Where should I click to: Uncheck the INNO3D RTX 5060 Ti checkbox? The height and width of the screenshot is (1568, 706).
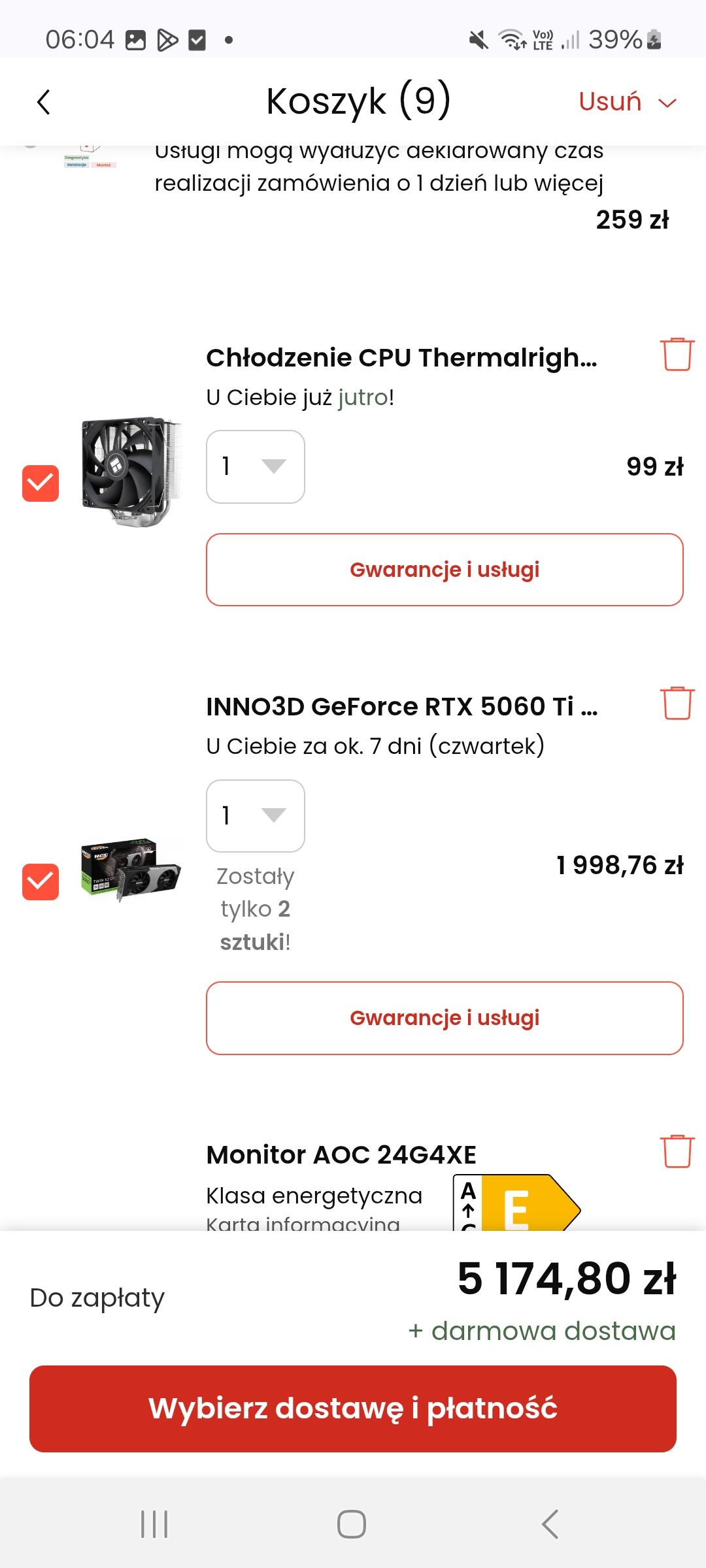(41, 881)
